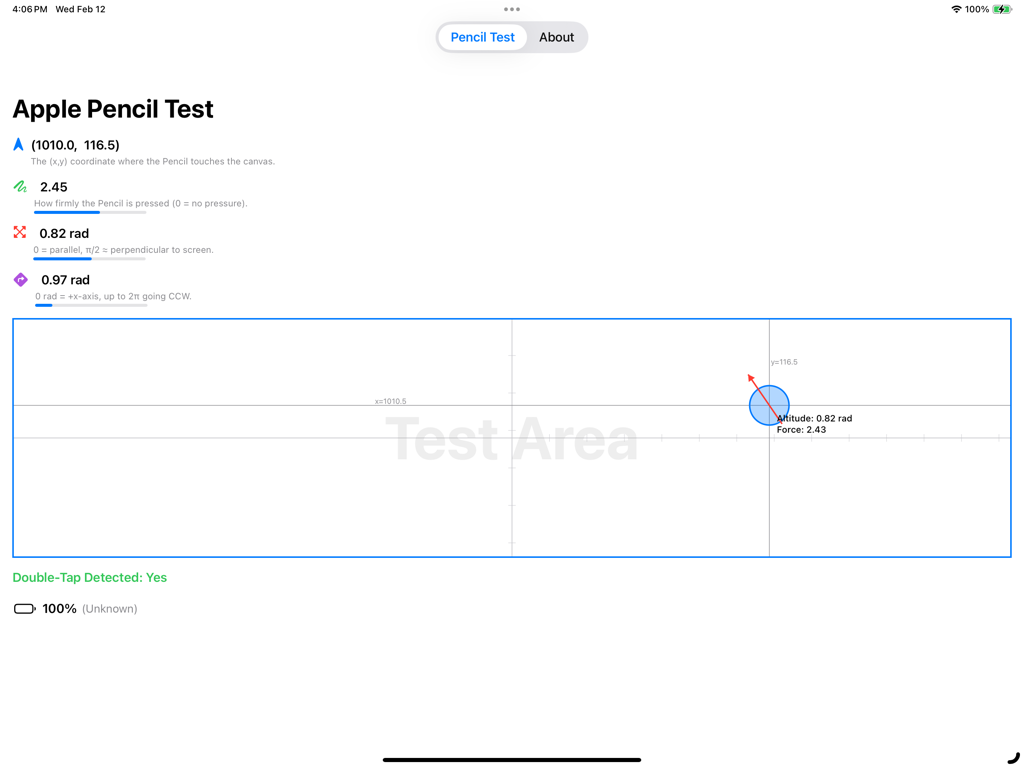Click the purple azimuth direction icon

tap(19, 280)
